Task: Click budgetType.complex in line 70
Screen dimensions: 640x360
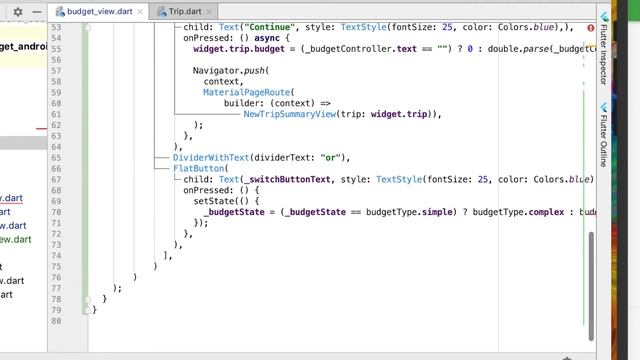Action: pyautogui.click(x=518, y=212)
